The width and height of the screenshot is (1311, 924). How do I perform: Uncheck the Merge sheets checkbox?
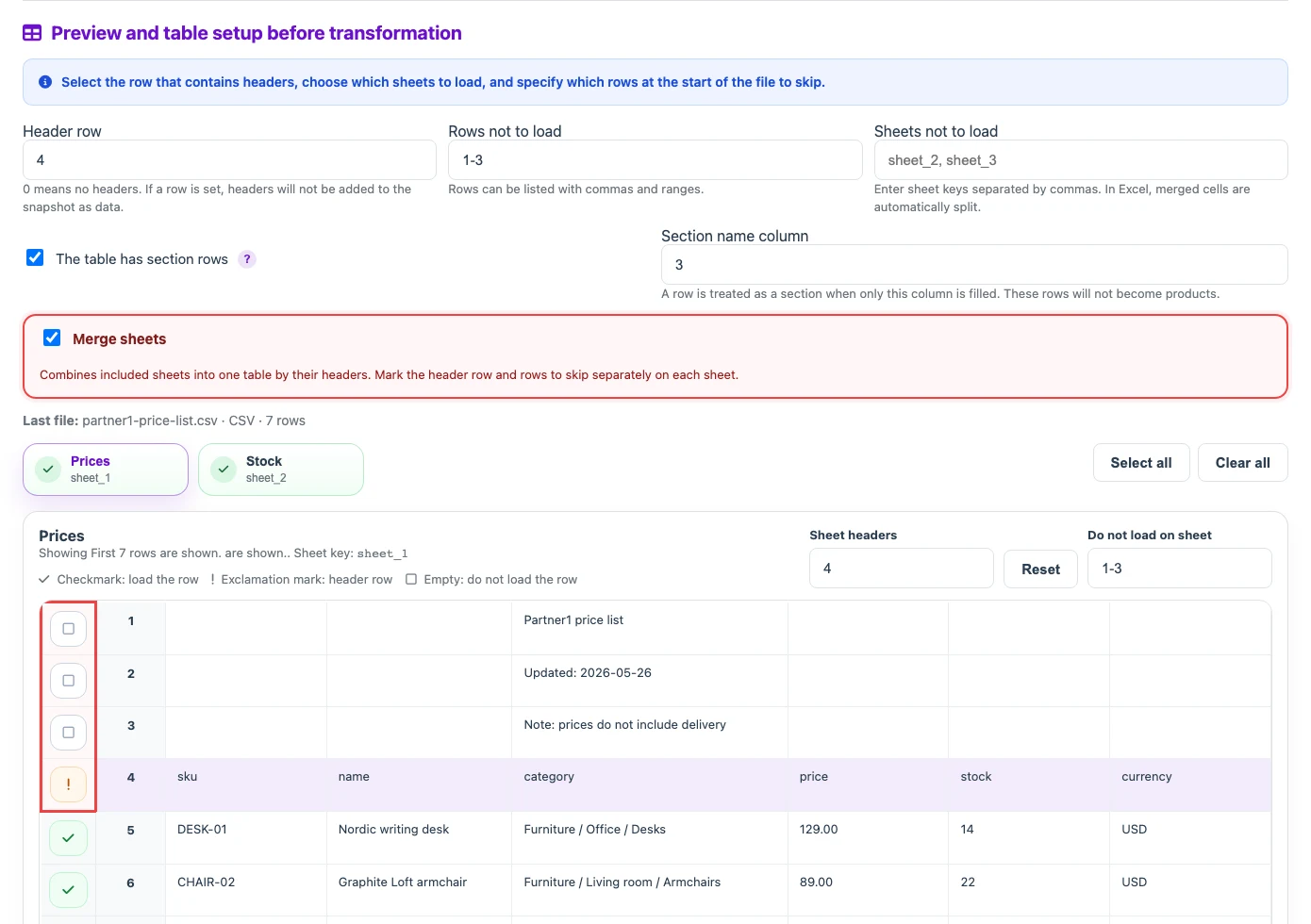pyautogui.click(x=52, y=338)
